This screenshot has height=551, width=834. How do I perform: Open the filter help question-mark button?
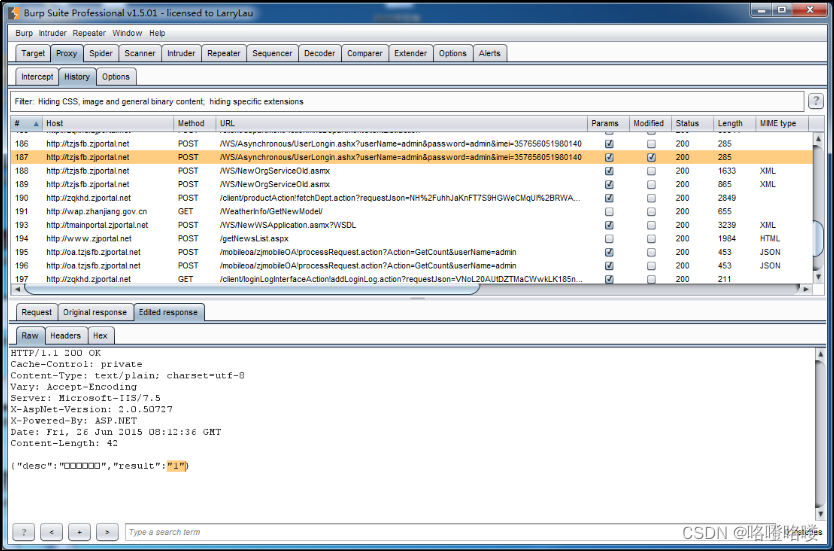point(815,101)
